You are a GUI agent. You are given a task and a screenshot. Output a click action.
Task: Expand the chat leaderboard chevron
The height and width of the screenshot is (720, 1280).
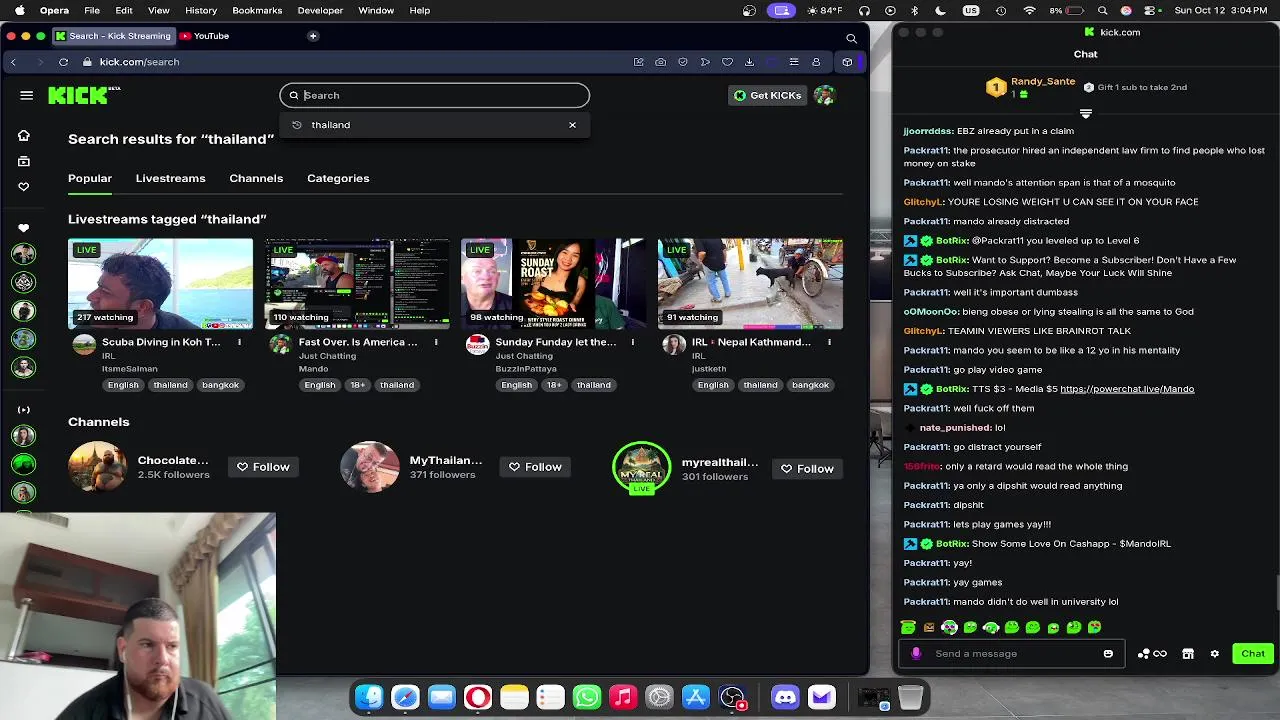pyautogui.click(x=1086, y=113)
